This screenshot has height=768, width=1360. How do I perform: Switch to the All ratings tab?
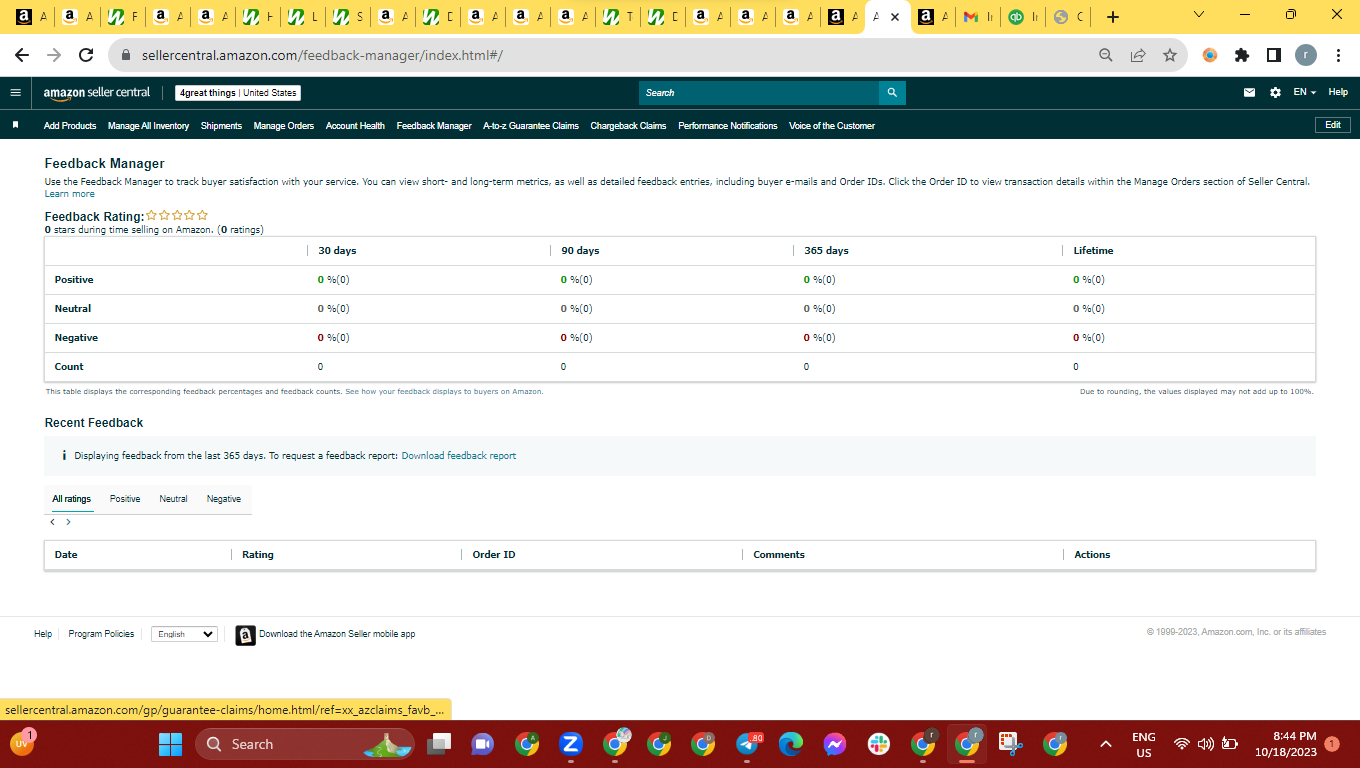(x=72, y=499)
